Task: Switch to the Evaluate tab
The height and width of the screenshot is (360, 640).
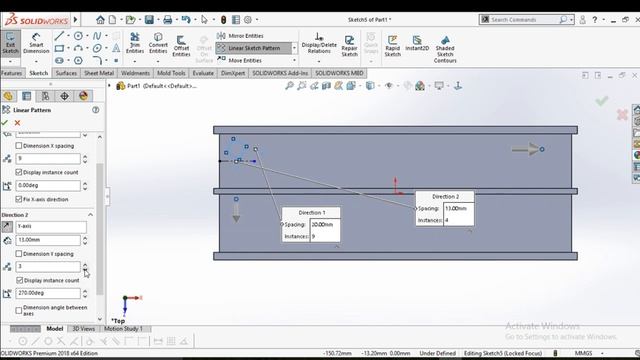Action: [203, 73]
